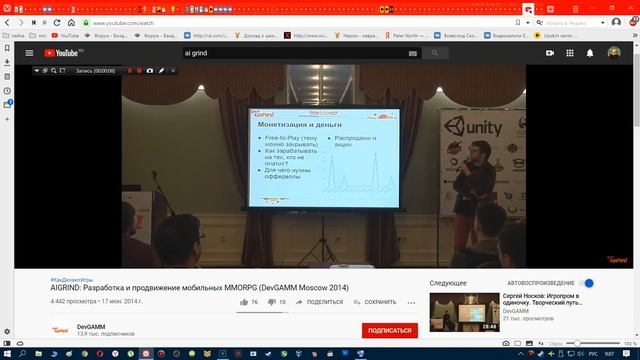Open the Windows notification center icon
The image size is (640, 360).
tap(627, 353)
